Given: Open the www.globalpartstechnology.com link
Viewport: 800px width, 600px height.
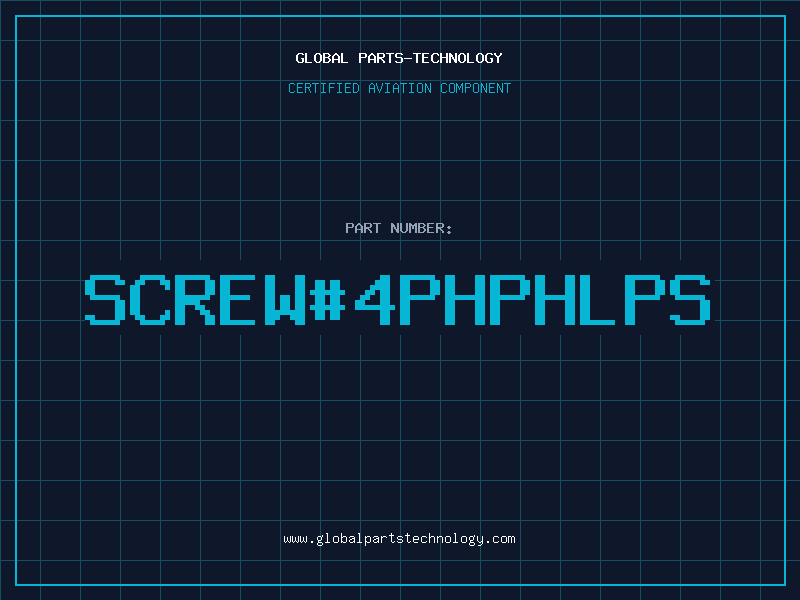Looking at the screenshot, I should [399, 539].
